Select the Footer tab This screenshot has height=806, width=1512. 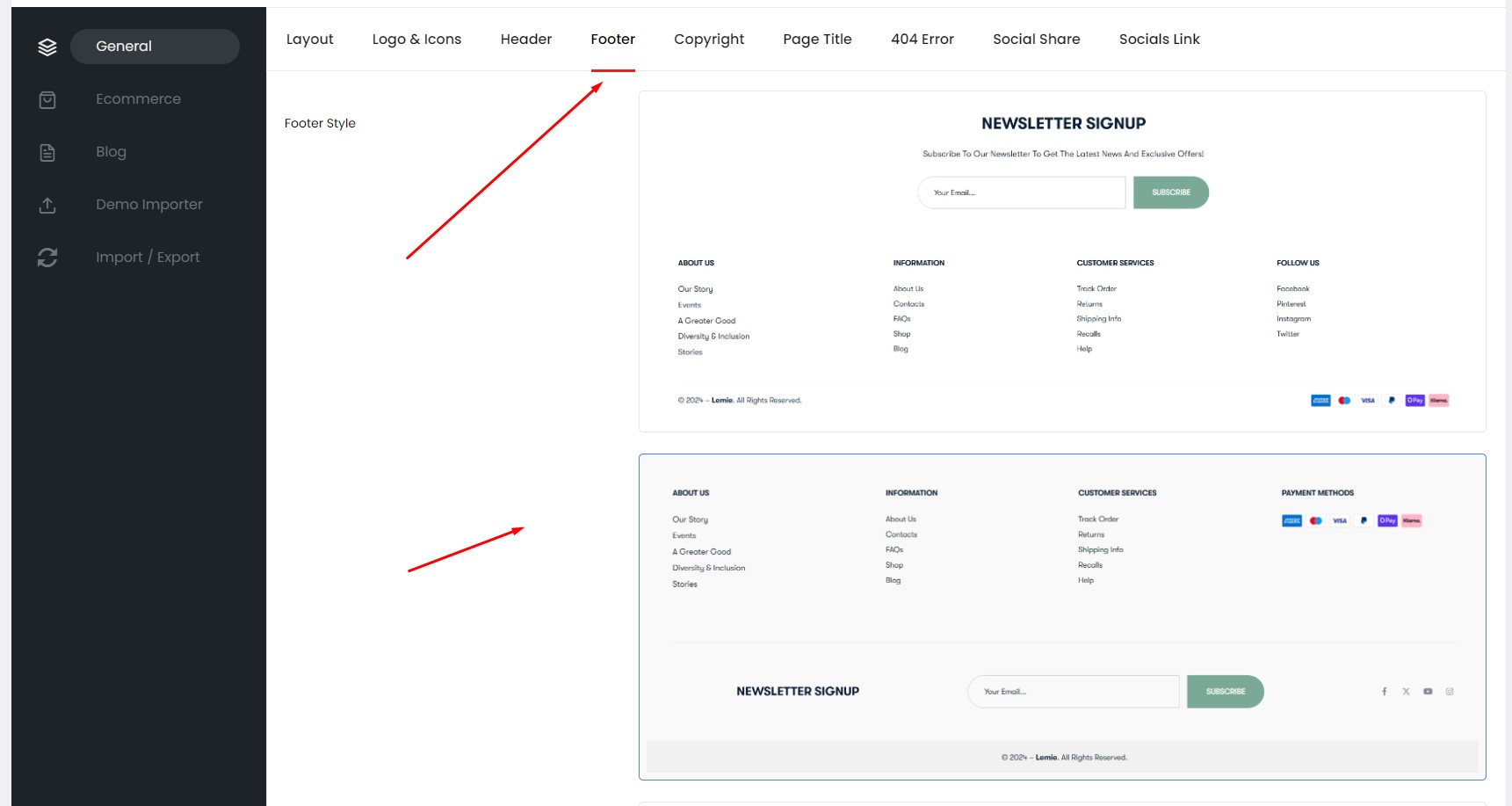(x=612, y=40)
